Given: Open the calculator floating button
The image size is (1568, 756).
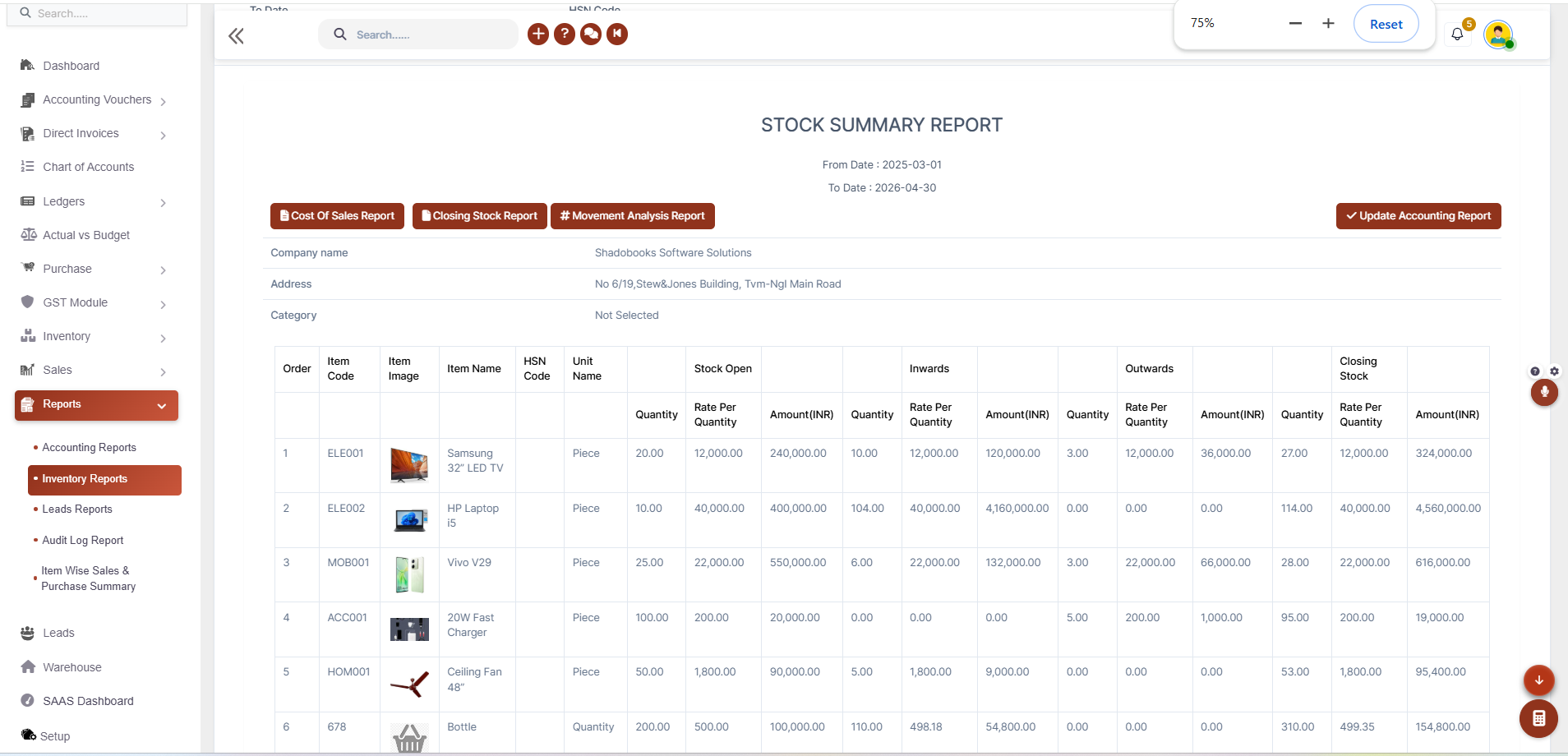Looking at the screenshot, I should [x=1538, y=718].
